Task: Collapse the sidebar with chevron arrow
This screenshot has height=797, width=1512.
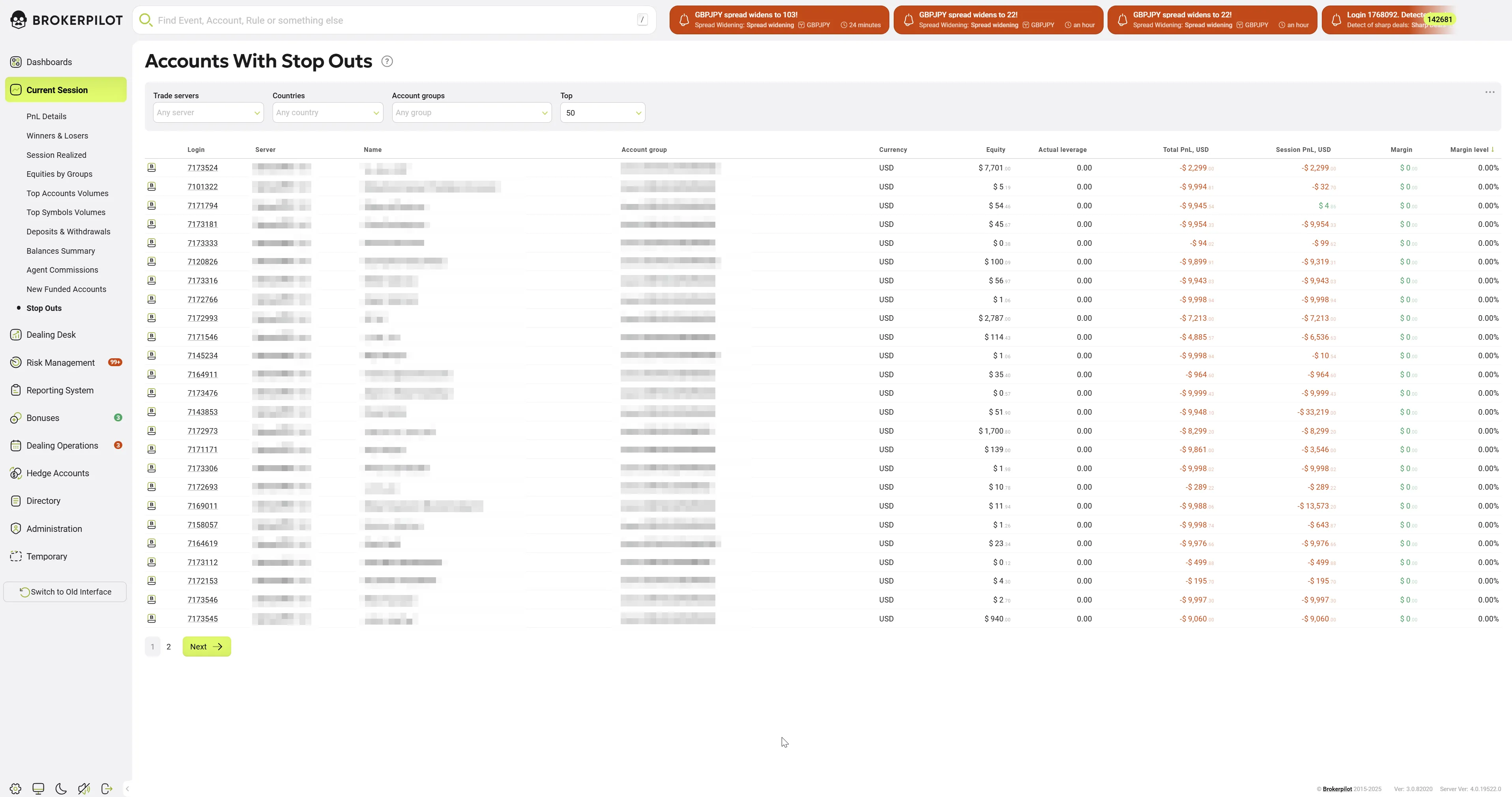Action: click(127, 788)
